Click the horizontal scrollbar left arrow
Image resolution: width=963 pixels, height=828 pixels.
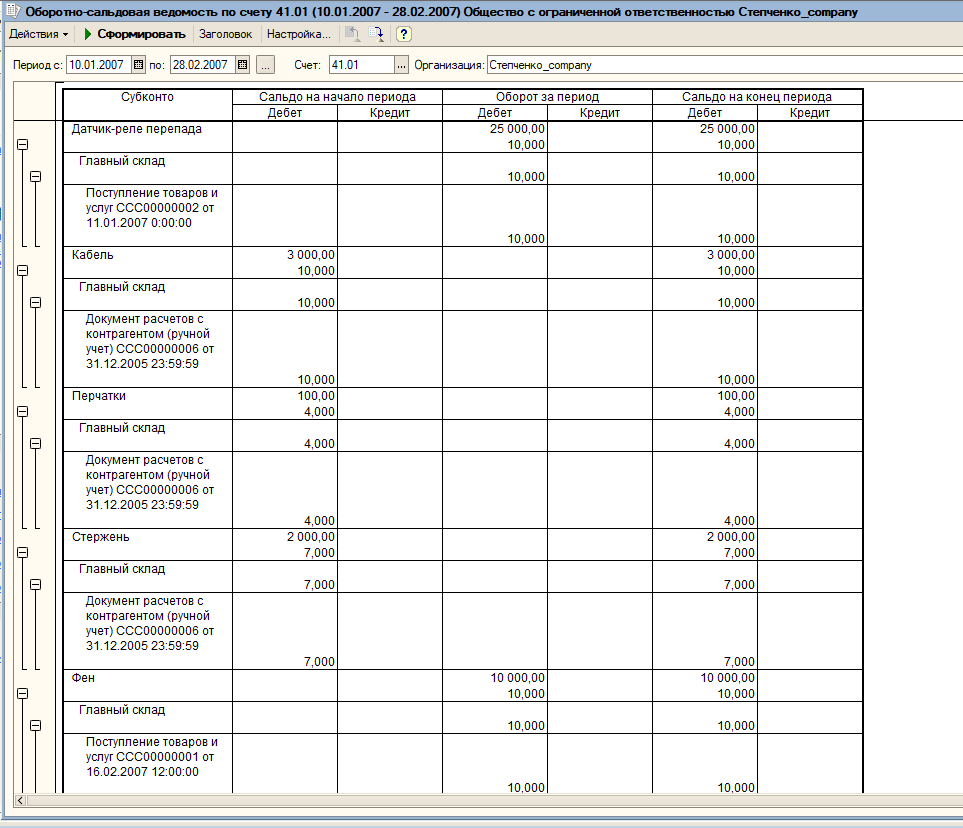tap(20, 800)
